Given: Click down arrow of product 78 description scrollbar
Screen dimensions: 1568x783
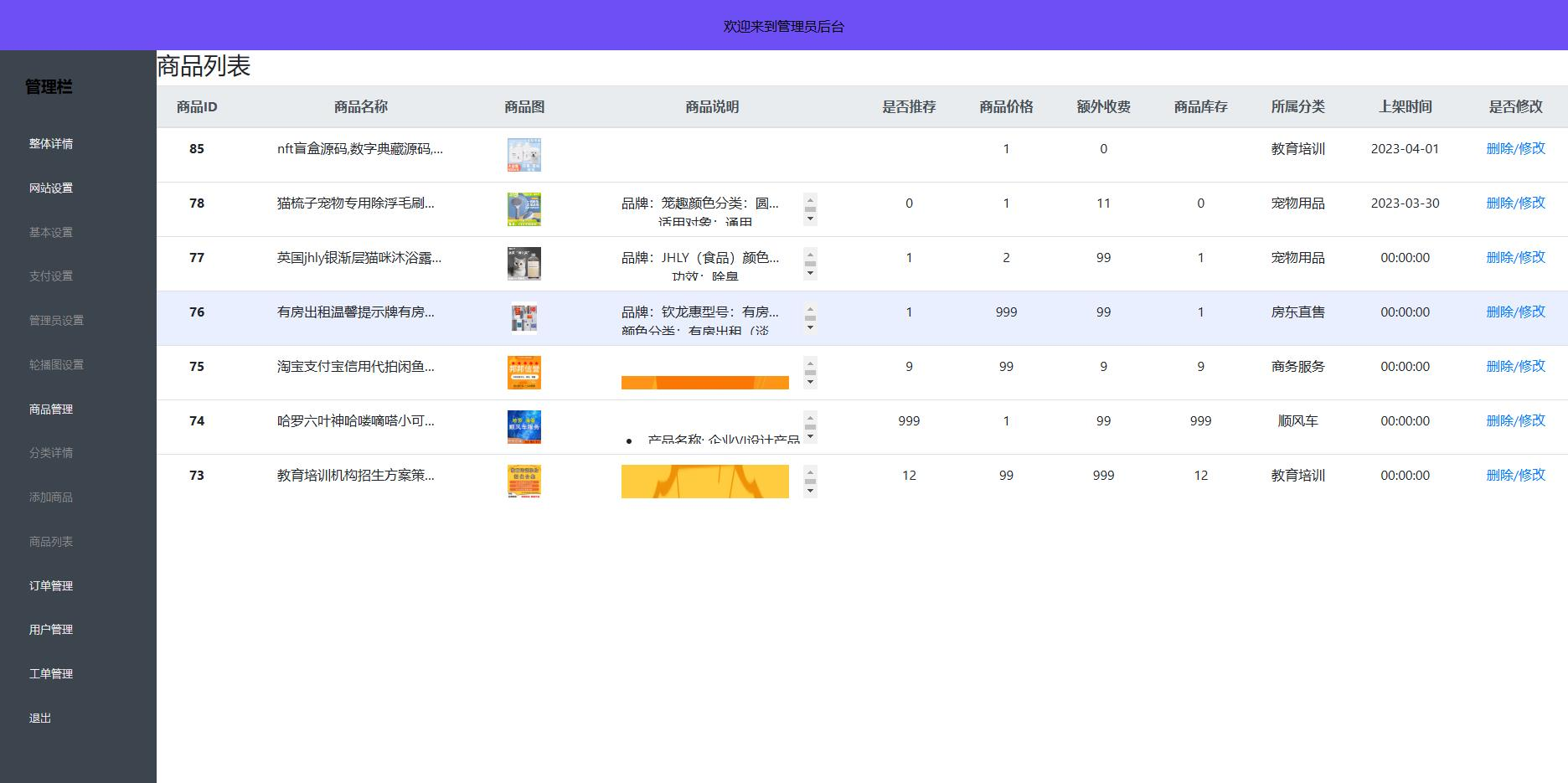Looking at the screenshot, I should click(x=810, y=219).
